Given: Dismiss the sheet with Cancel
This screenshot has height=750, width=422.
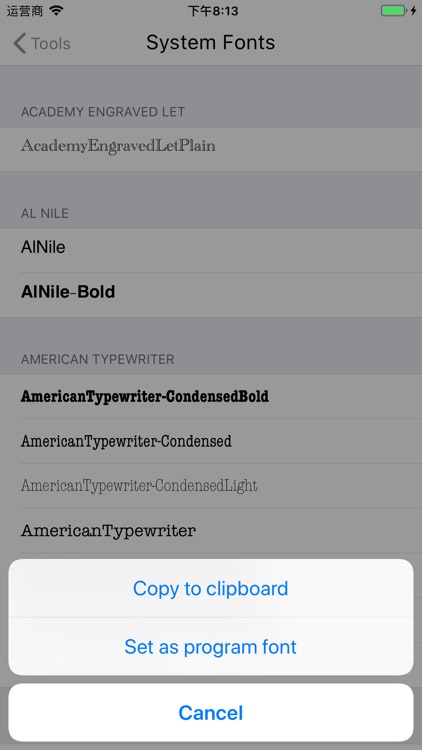Looking at the screenshot, I should pyautogui.click(x=211, y=713).
